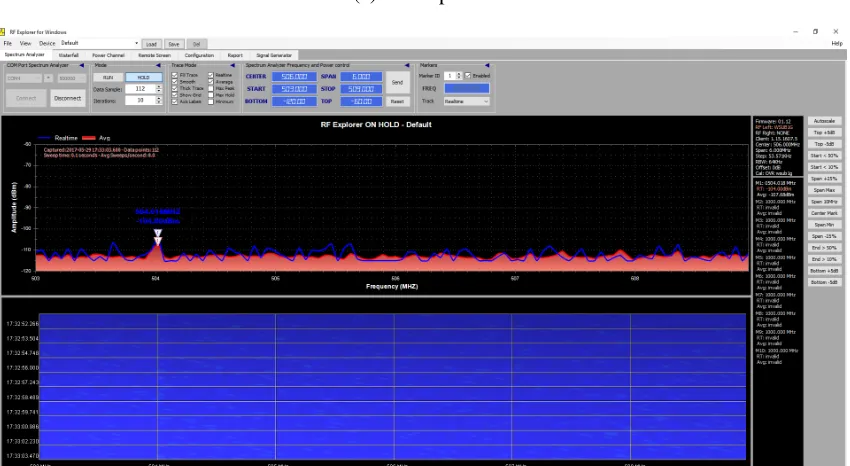Click the Center Mark button
This screenshot has width=850, height=466.
click(824, 213)
